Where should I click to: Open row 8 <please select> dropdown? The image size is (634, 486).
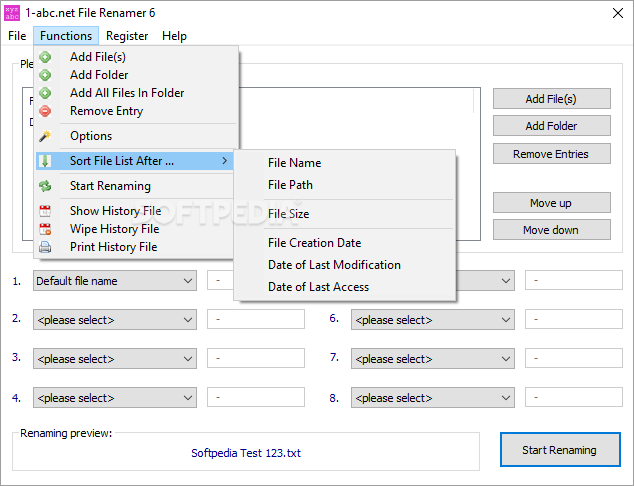point(433,398)
